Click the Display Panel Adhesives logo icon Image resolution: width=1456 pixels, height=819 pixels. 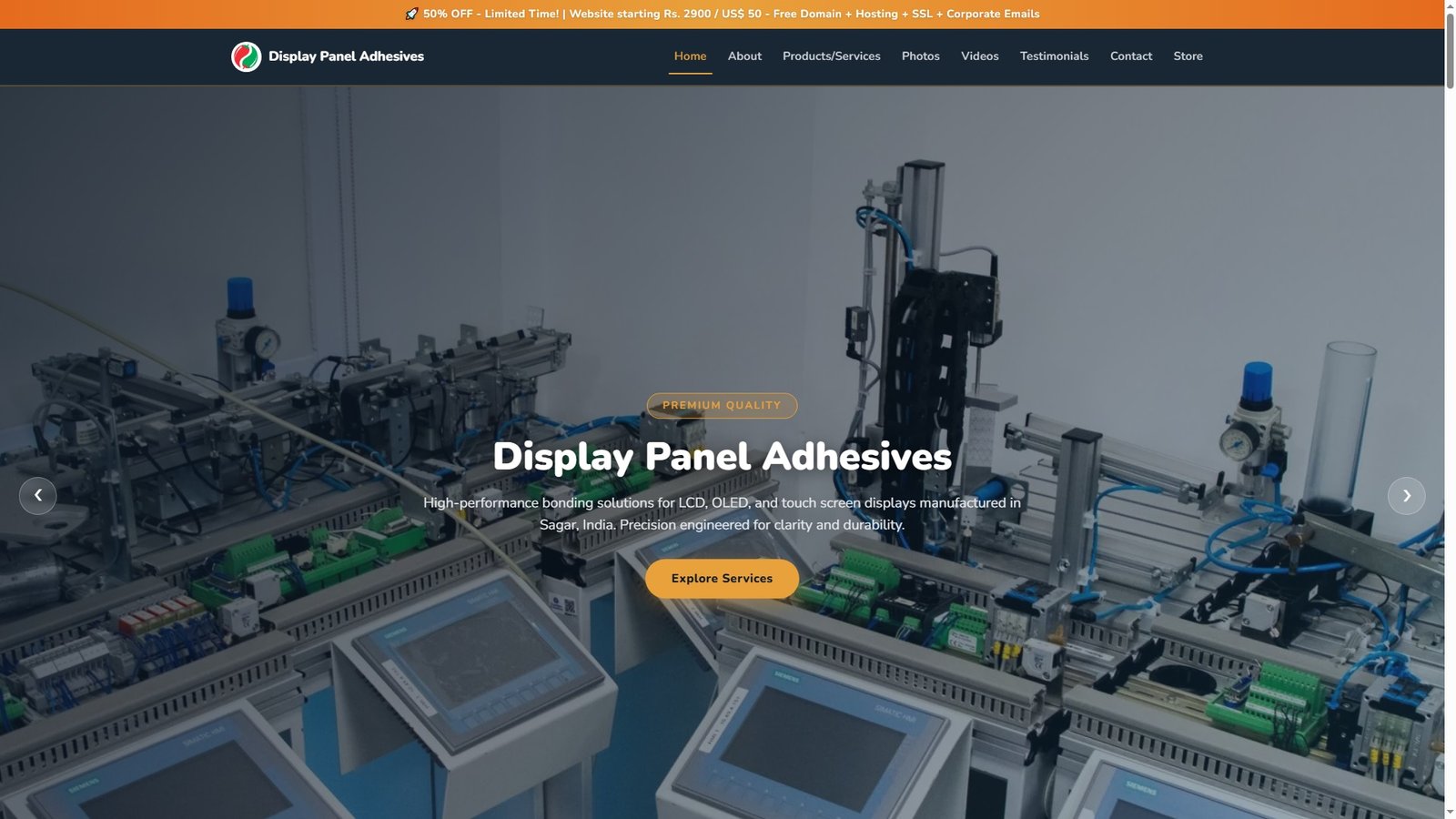point(246,56)
